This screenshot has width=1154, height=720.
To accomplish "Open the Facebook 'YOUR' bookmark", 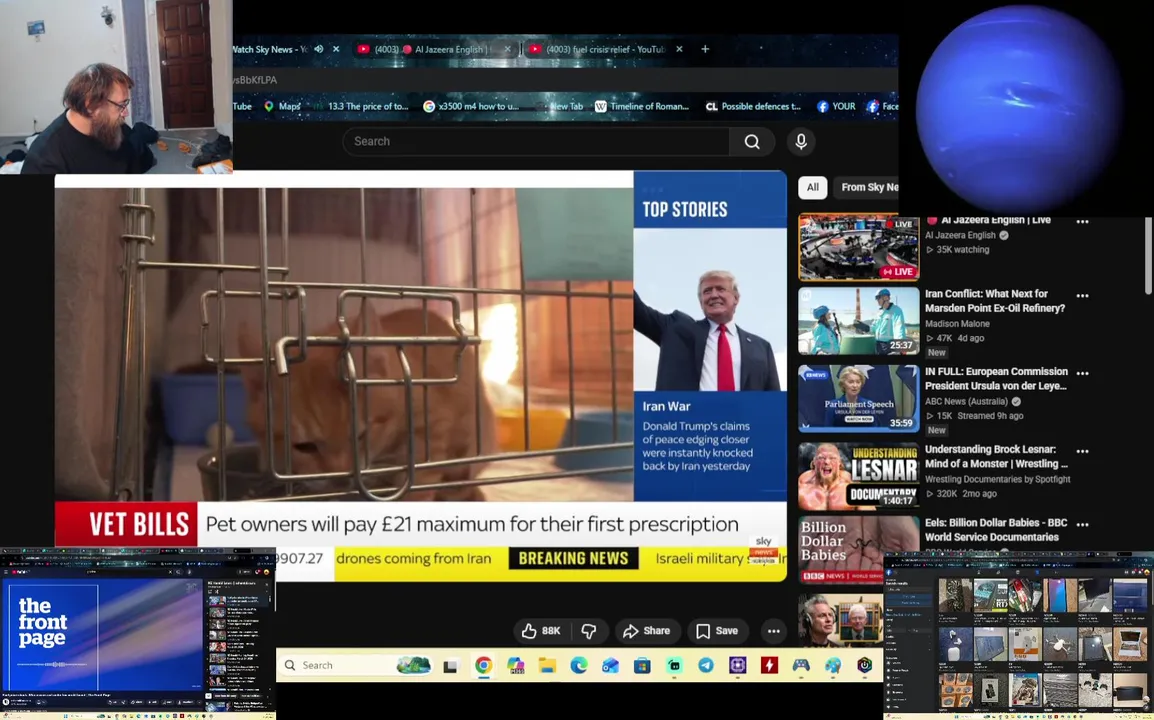I will (x=836, y=106).
